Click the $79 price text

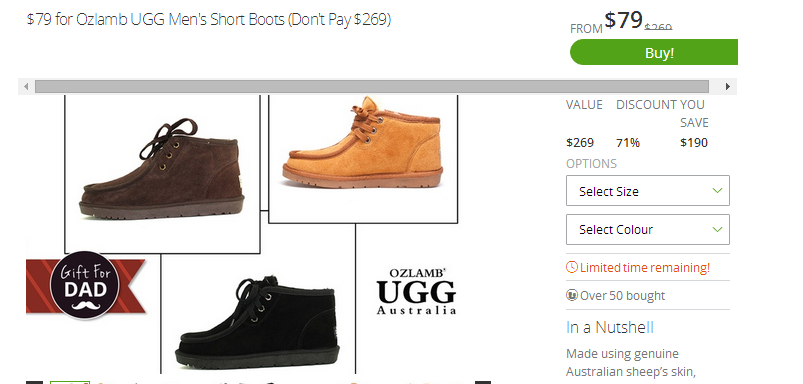623,20
